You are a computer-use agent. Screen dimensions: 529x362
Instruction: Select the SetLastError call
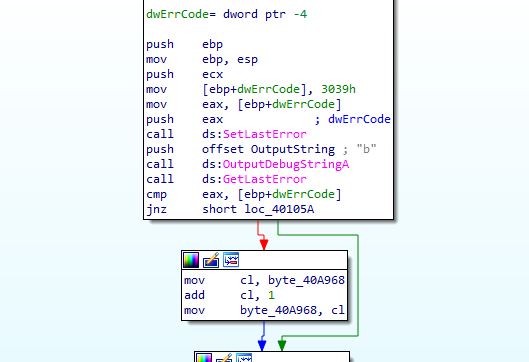click(x=264, y=134)
